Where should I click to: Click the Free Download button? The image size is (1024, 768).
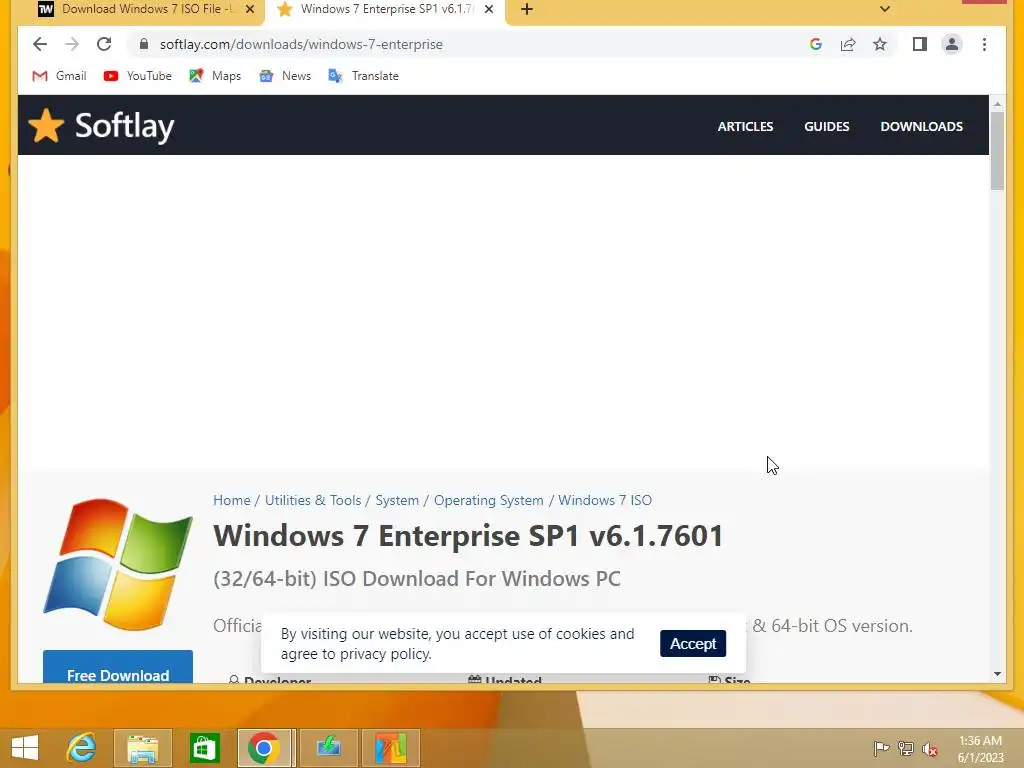(118, 667)
